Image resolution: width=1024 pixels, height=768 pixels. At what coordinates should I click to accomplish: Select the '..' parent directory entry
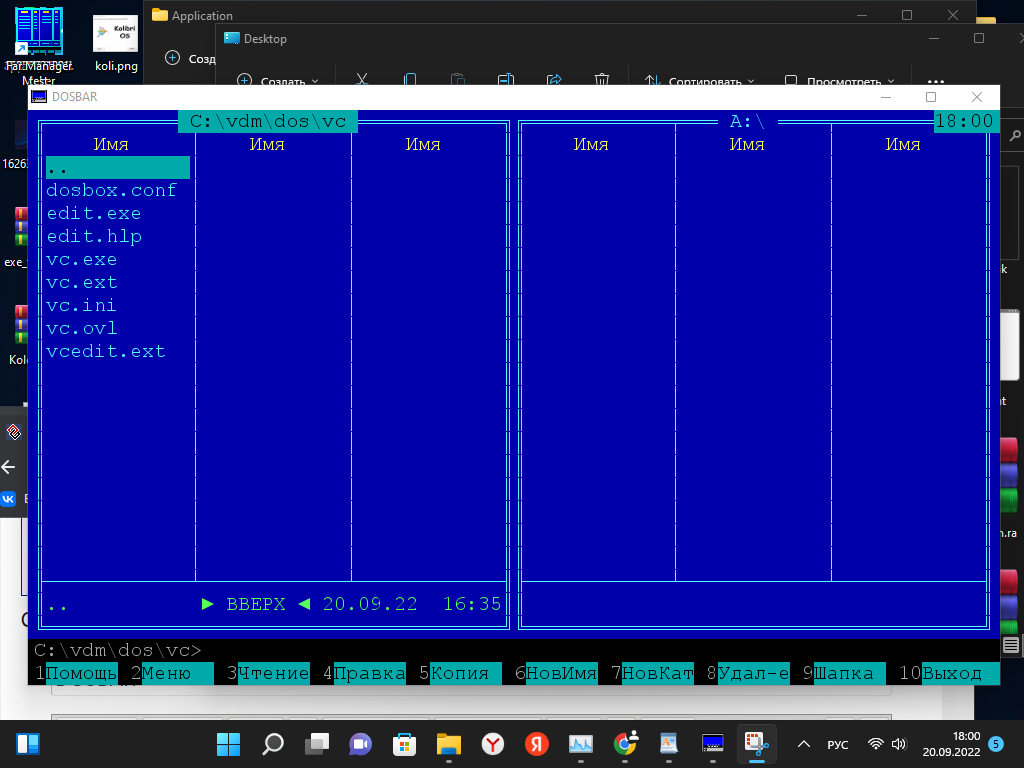click(x=118, y=167)
